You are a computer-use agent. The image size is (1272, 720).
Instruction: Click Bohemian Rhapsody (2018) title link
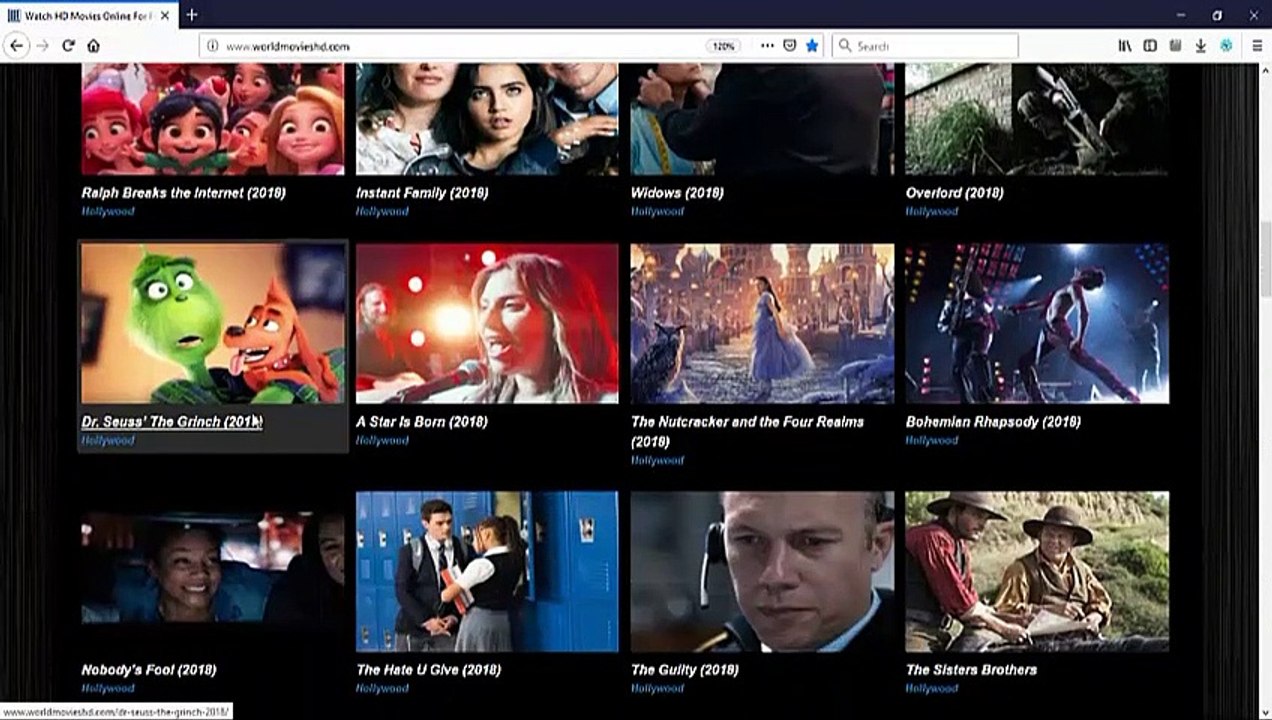coord(993,421)
